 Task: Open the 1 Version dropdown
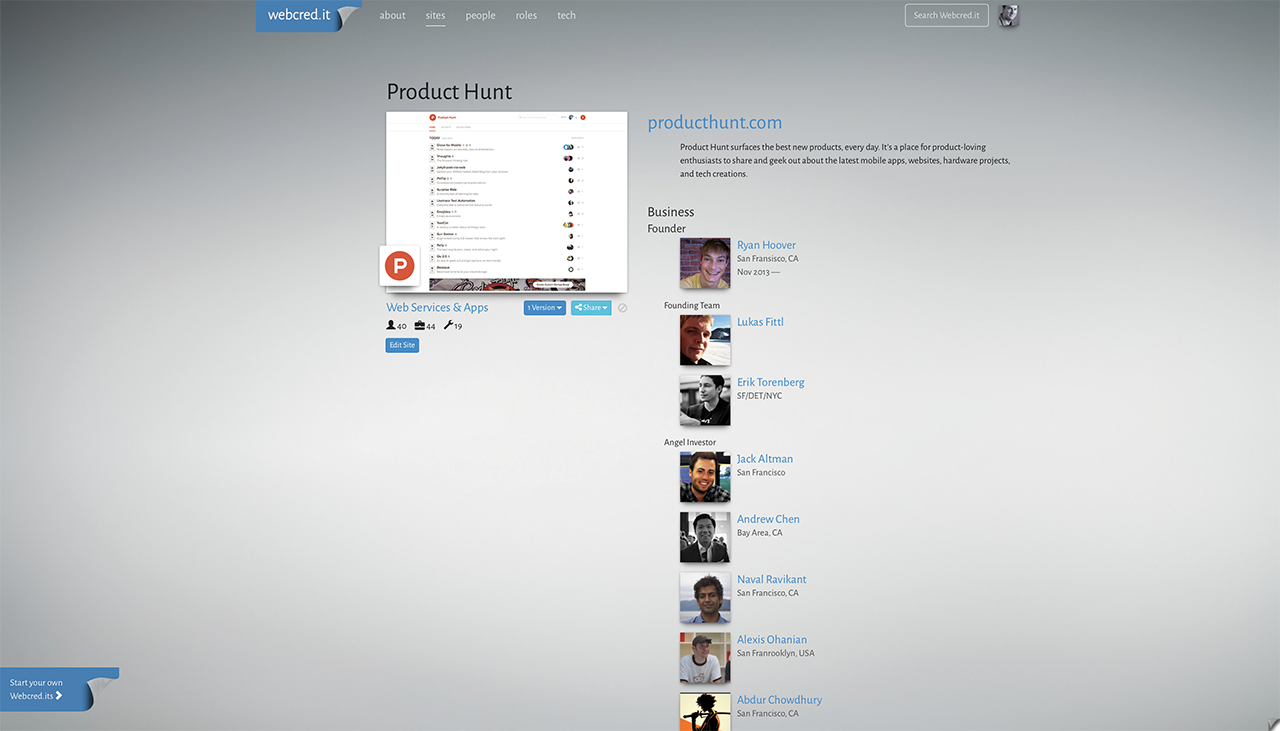click(544, 308)
